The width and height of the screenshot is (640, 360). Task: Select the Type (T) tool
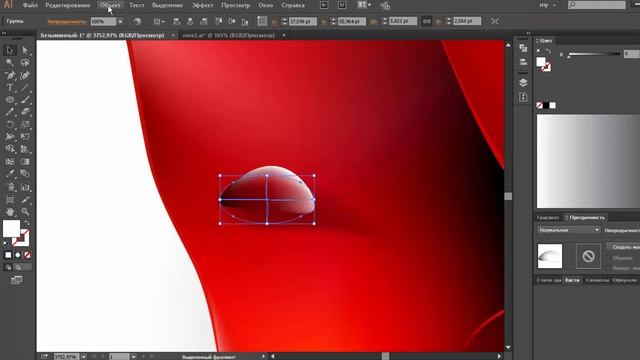[x=10, y=87]
